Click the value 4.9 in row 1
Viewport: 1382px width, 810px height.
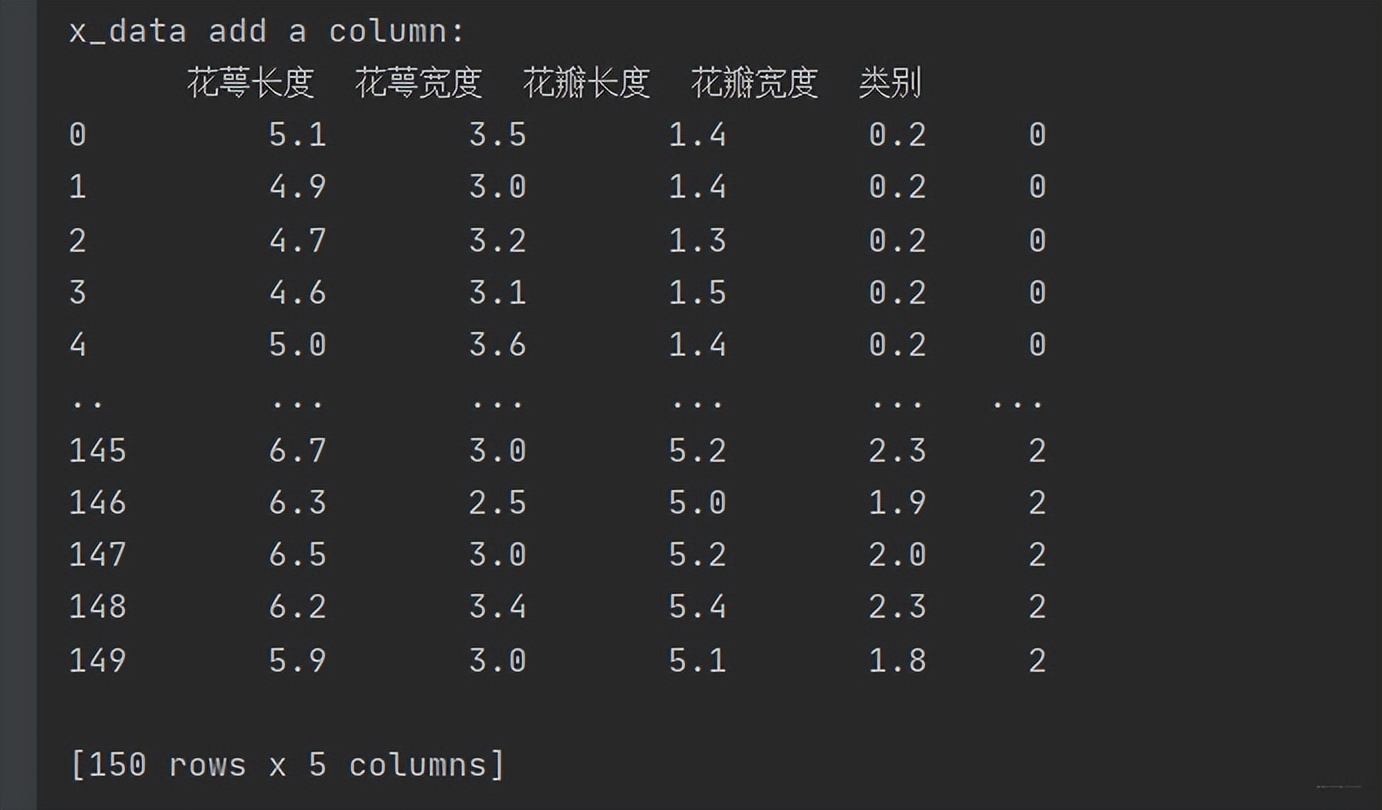(x=297, y=187)
